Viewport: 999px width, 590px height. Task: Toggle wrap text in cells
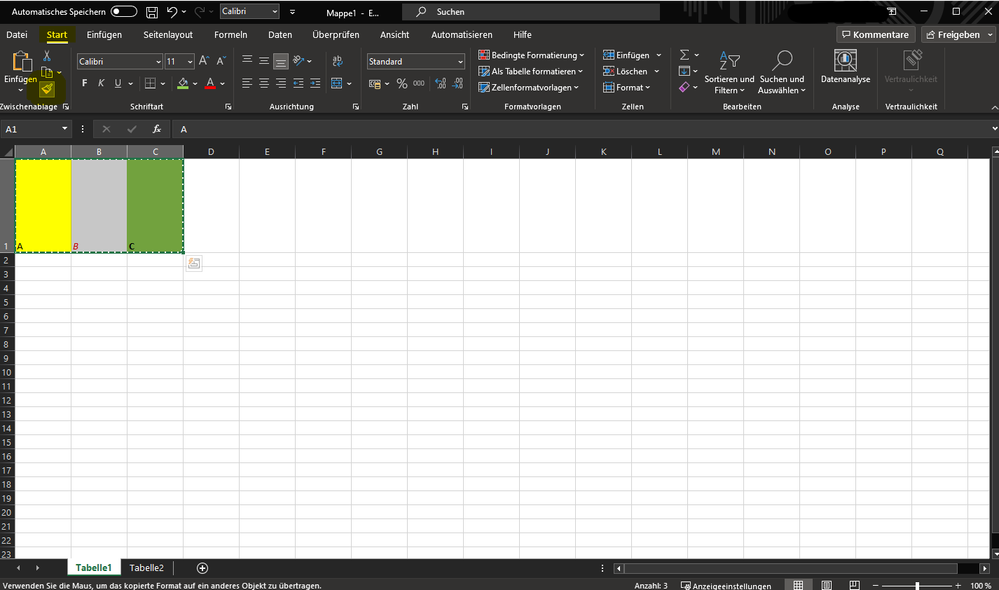337,61
